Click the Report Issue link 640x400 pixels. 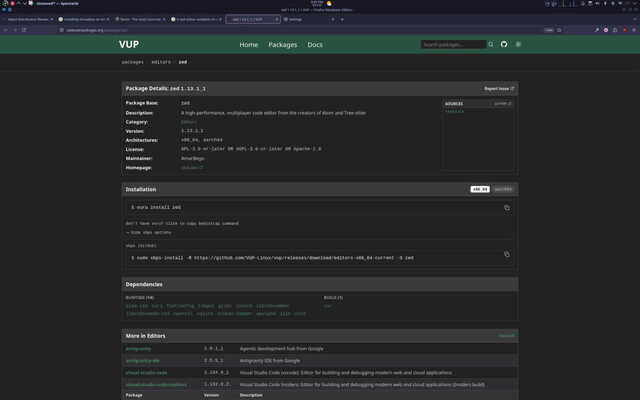[x=499, y=89]
